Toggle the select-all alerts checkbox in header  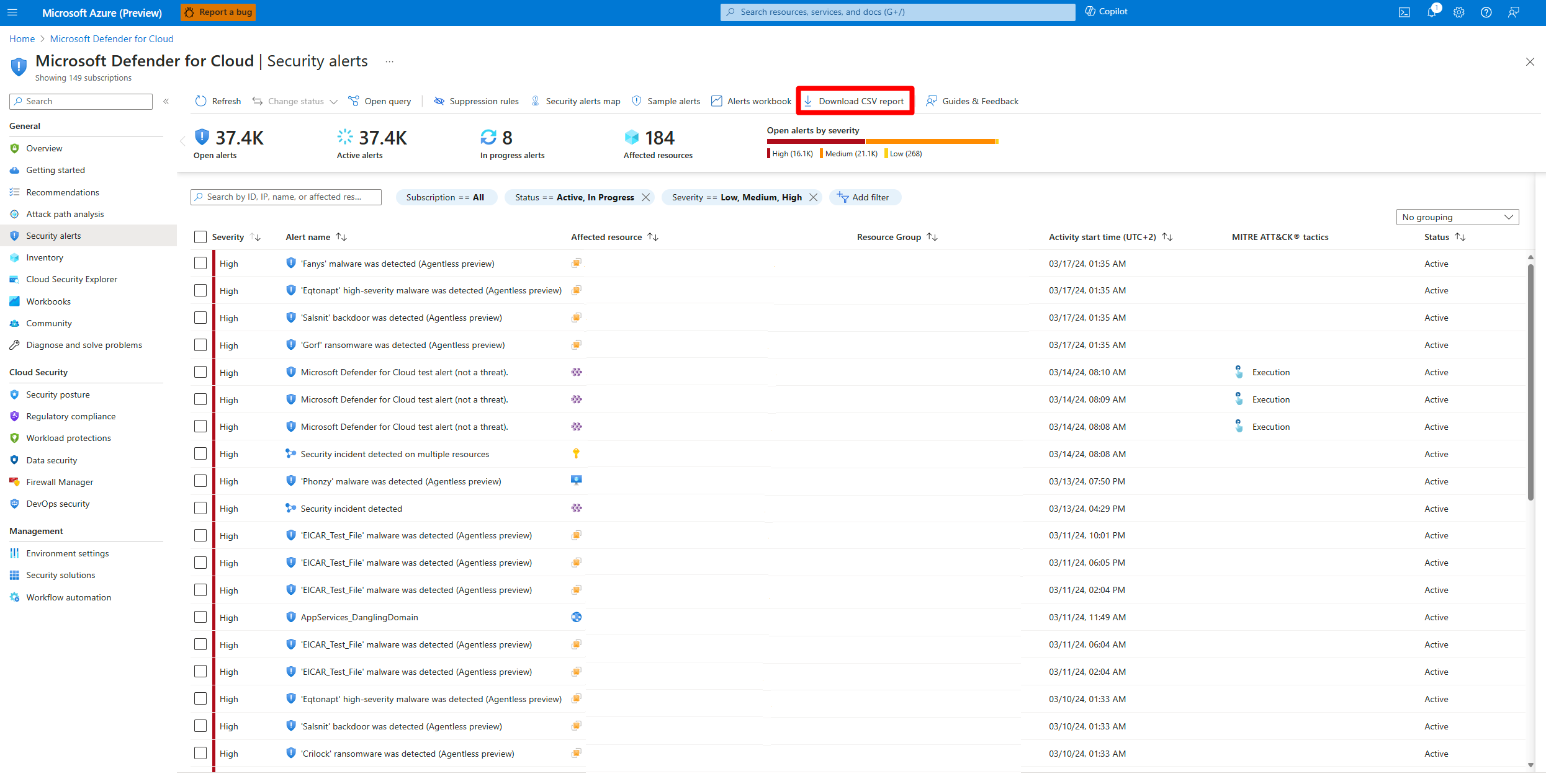pos(200,237)
